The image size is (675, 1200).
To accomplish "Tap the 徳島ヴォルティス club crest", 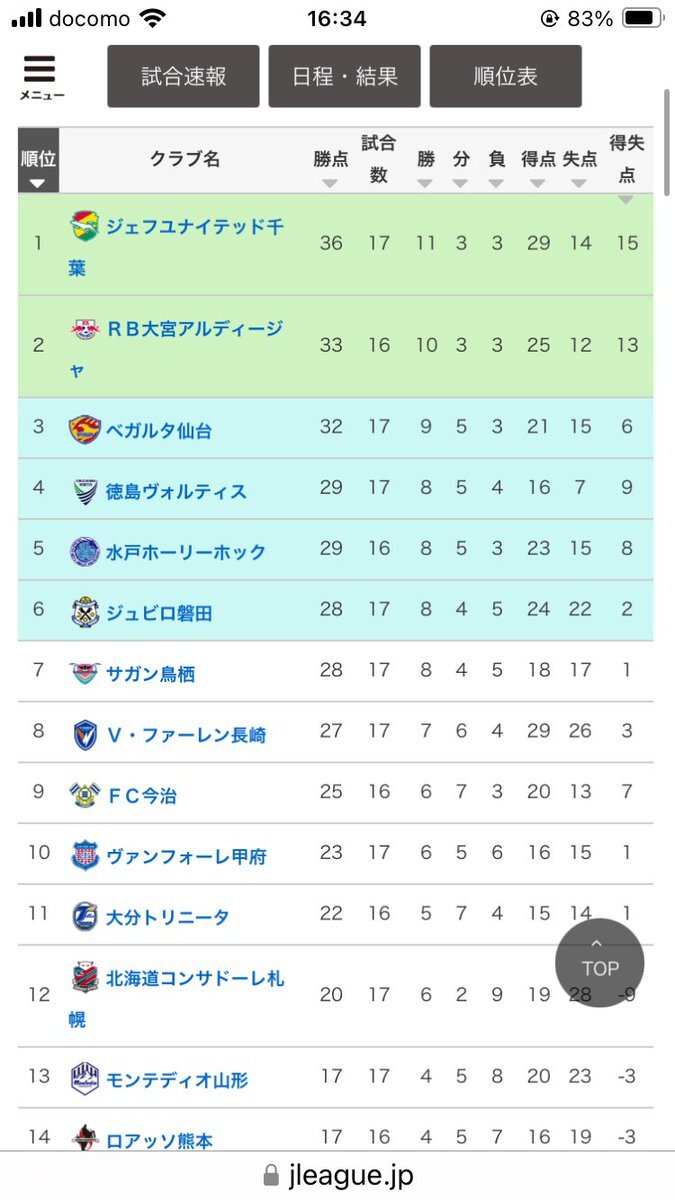I will [x=85, y=491].
